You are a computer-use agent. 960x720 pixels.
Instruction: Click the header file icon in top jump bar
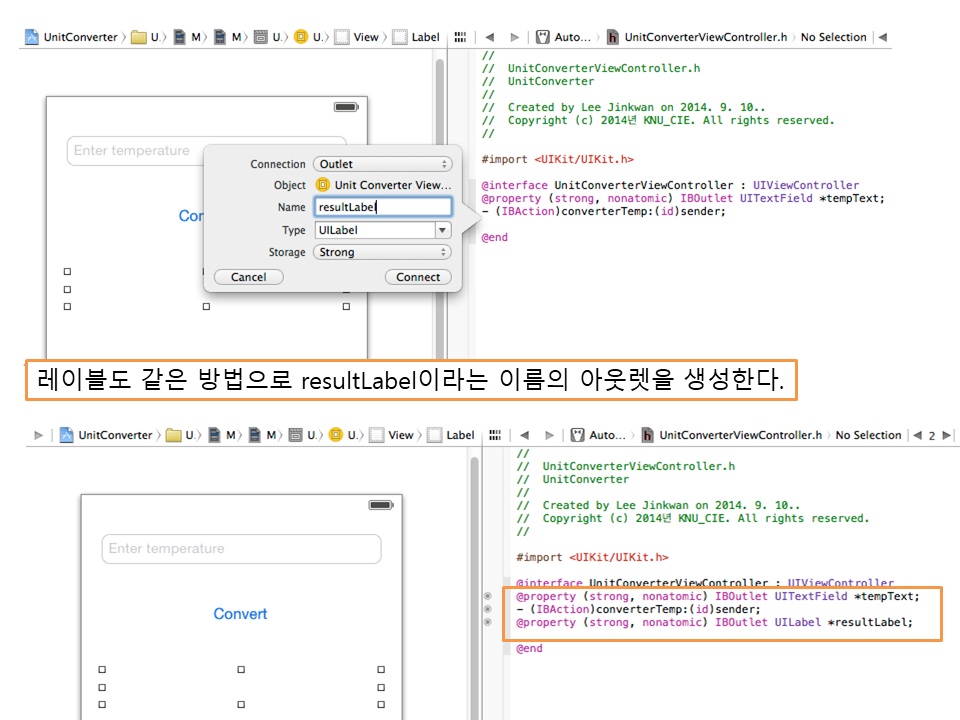pos(612,37)
